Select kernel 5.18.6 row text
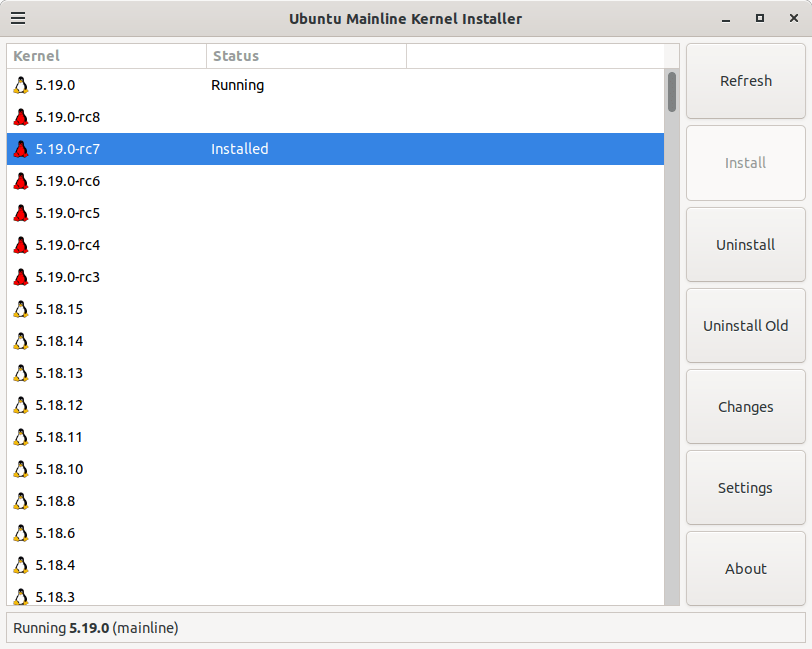 click(55, 533)
